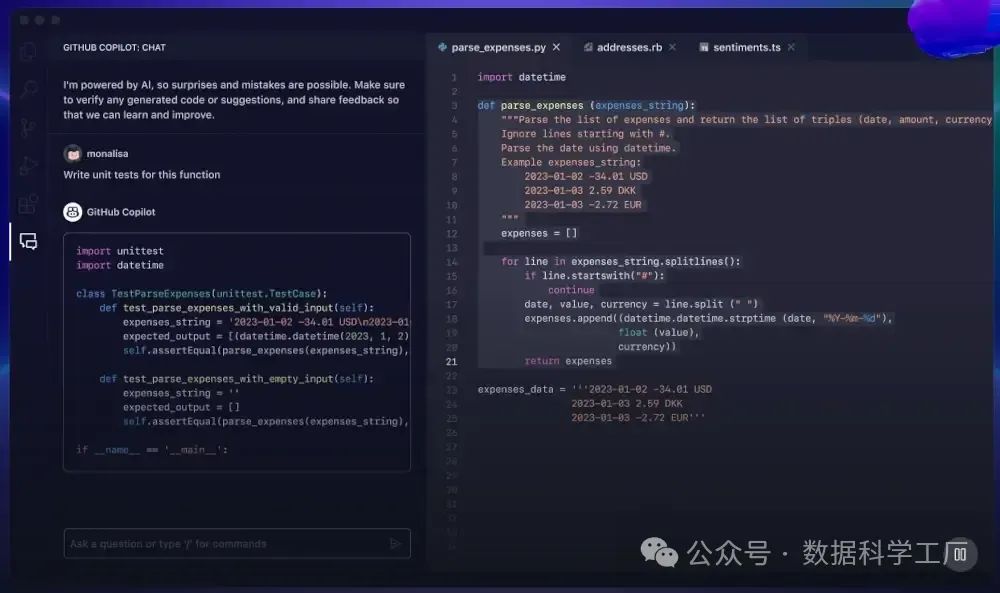
Task: Switch to the sentiments.ts tab
Action: [x=746, y=47]
